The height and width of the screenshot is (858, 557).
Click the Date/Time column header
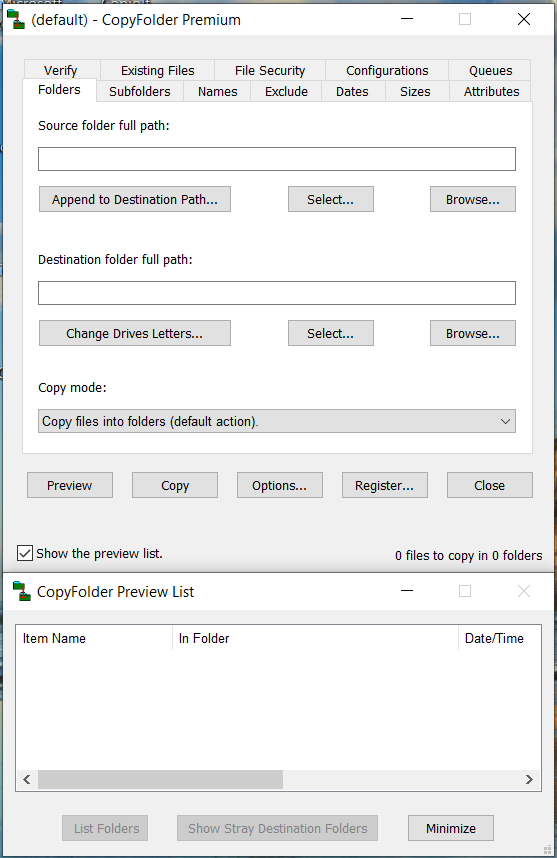coord(500,638)
